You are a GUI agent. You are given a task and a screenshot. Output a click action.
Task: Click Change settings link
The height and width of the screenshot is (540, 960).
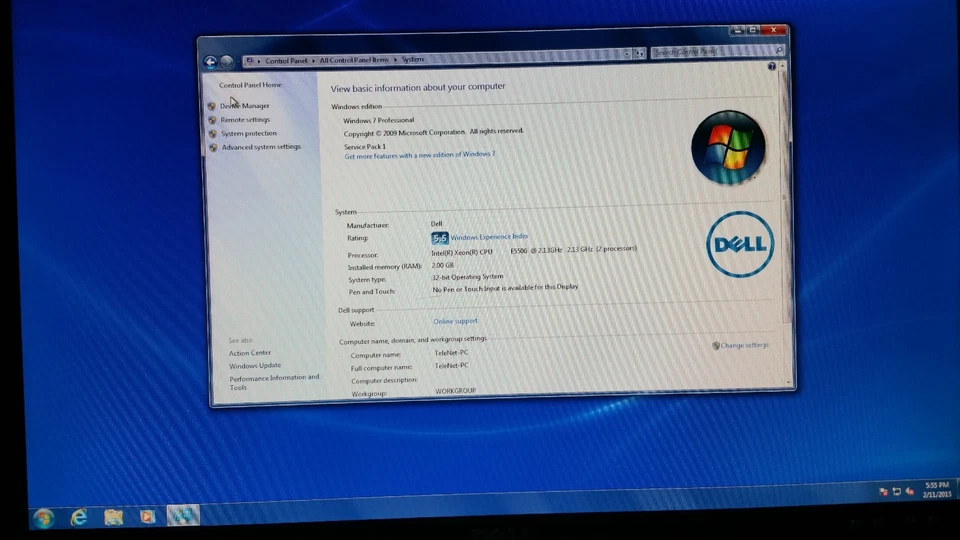(x=744, y=345)
